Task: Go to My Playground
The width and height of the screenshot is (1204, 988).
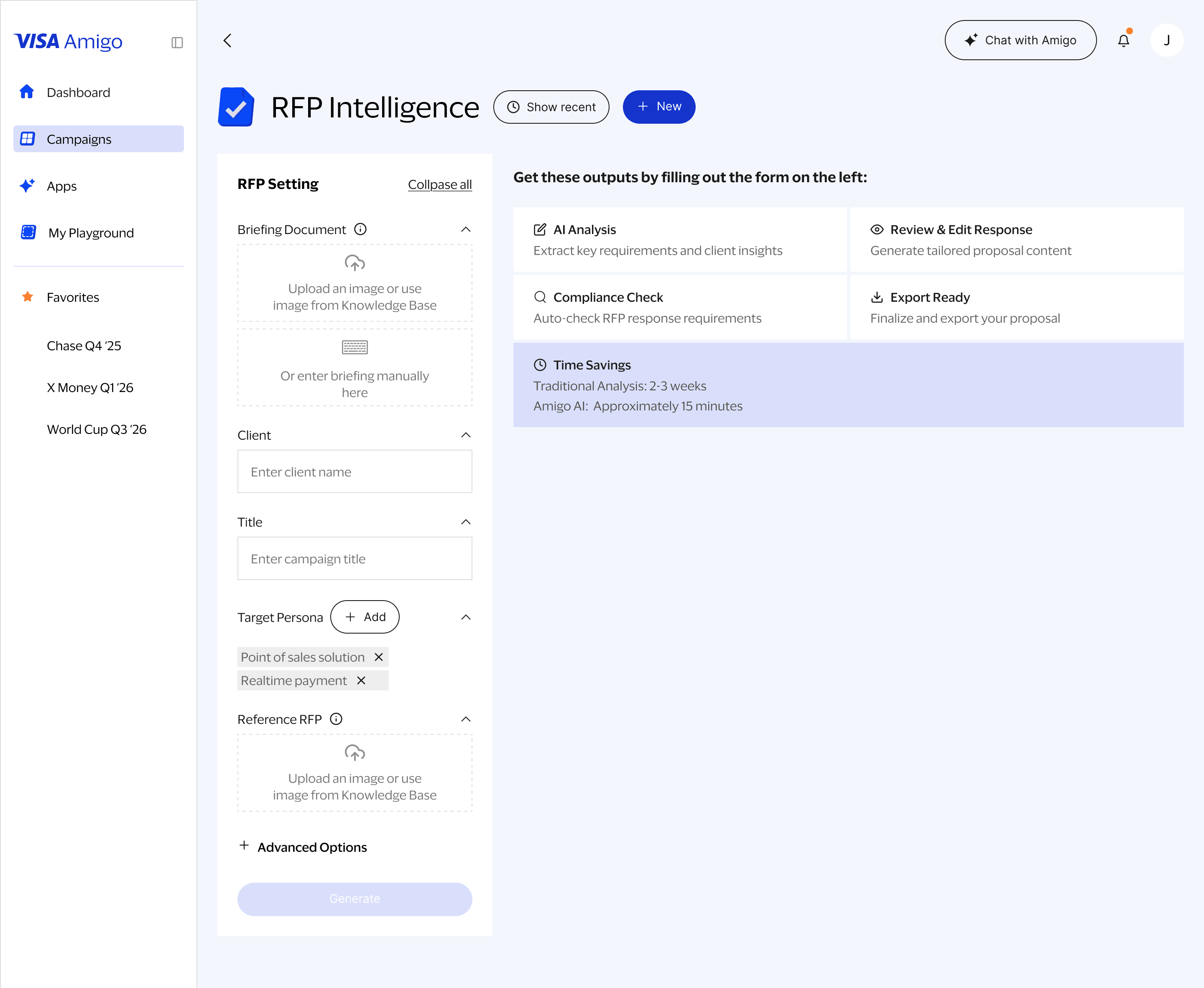Action: coord(91,233)
